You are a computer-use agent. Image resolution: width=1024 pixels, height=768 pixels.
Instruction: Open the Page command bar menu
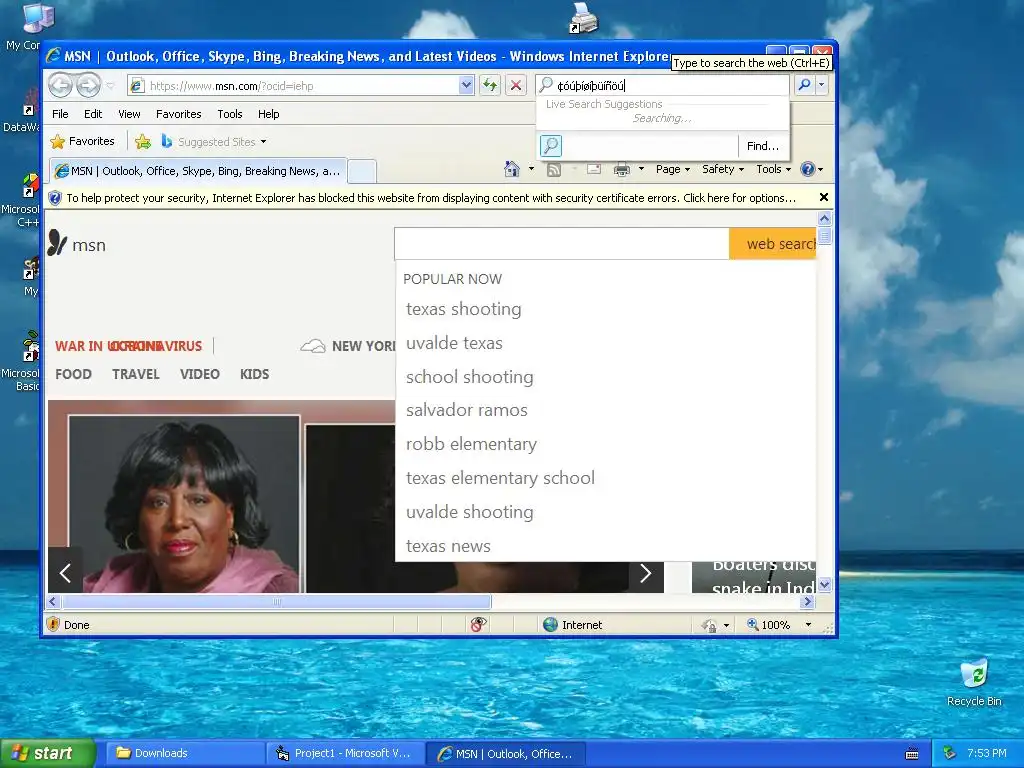tap(673, 169)
